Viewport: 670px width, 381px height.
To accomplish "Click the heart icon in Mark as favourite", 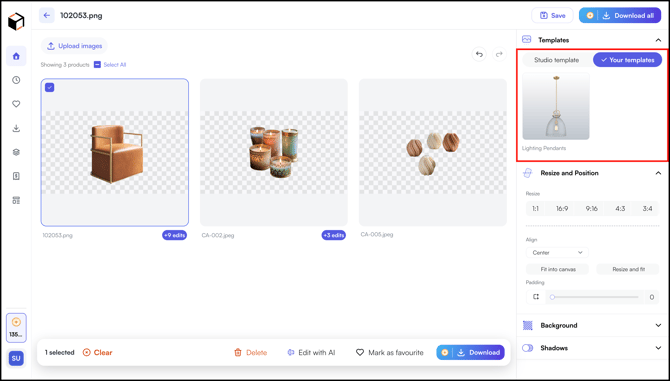I will (360, 352).
